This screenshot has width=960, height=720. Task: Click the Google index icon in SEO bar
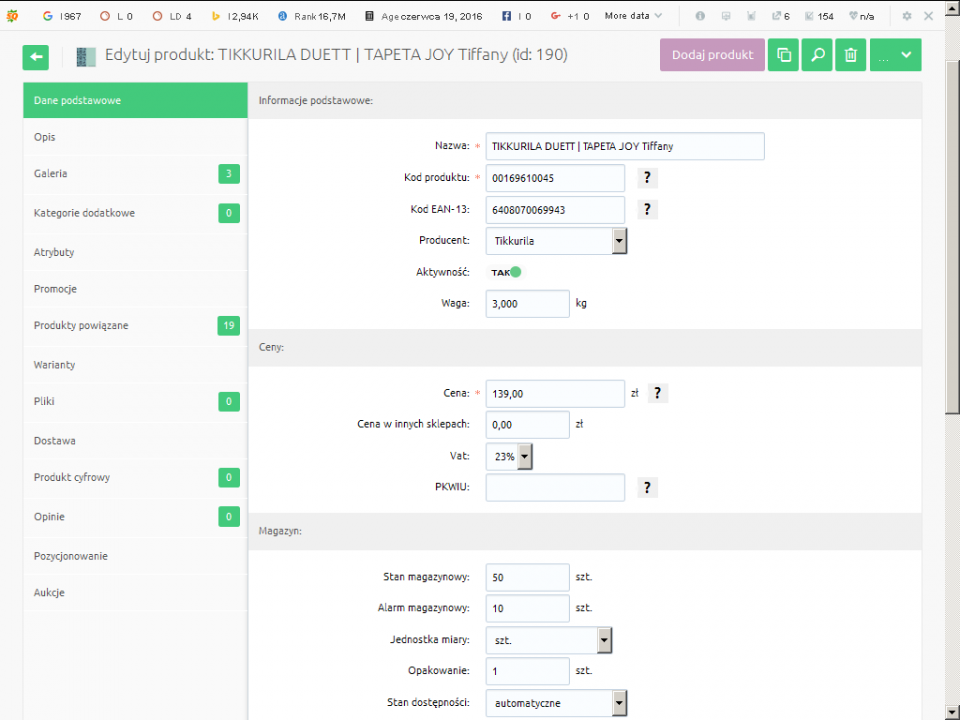[x=48, y=16]
